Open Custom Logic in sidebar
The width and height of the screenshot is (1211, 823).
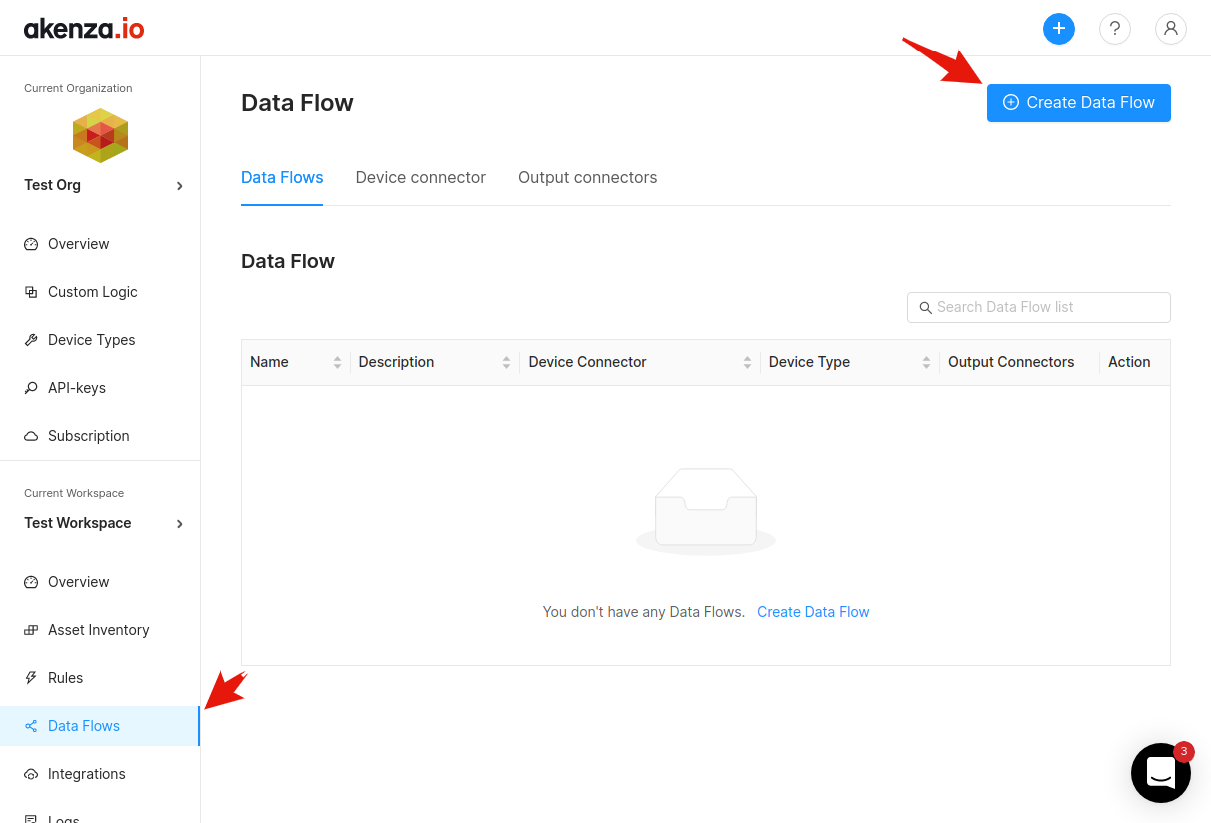pyautogui.click(x=92, y=292)
